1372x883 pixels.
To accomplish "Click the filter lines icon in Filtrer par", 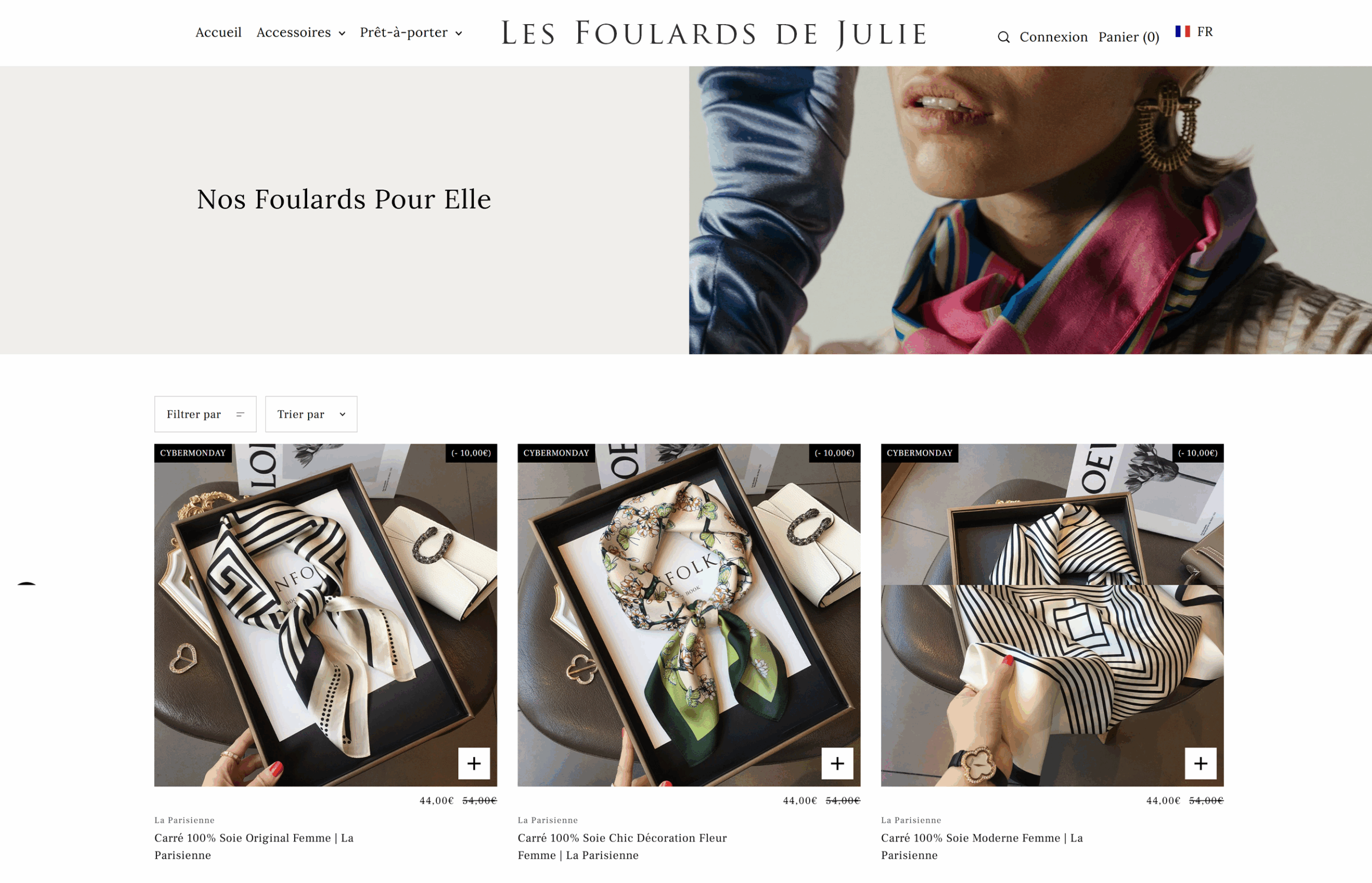I will (240, 414).
